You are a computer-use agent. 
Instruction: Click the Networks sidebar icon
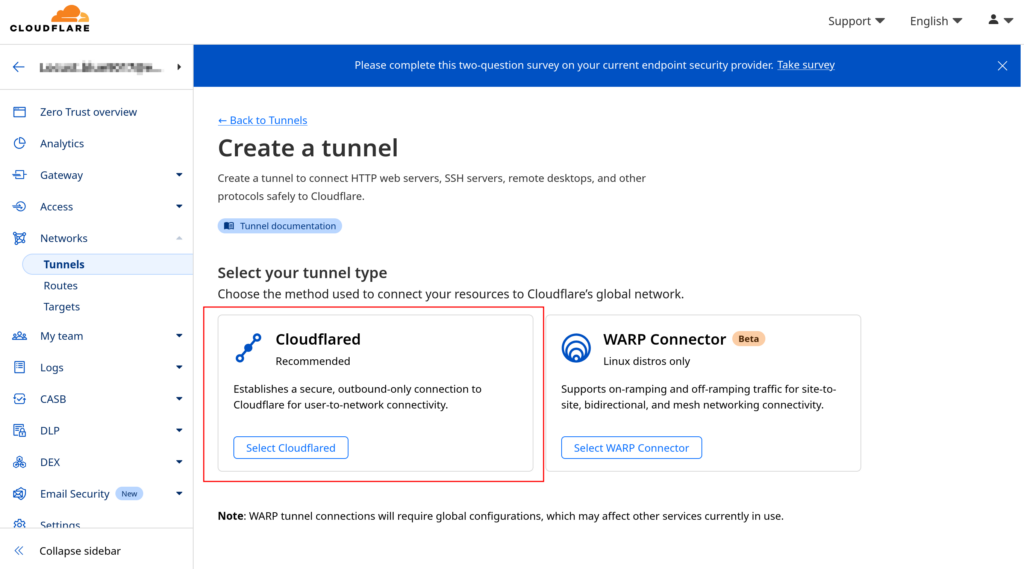(x=20, y=238)
